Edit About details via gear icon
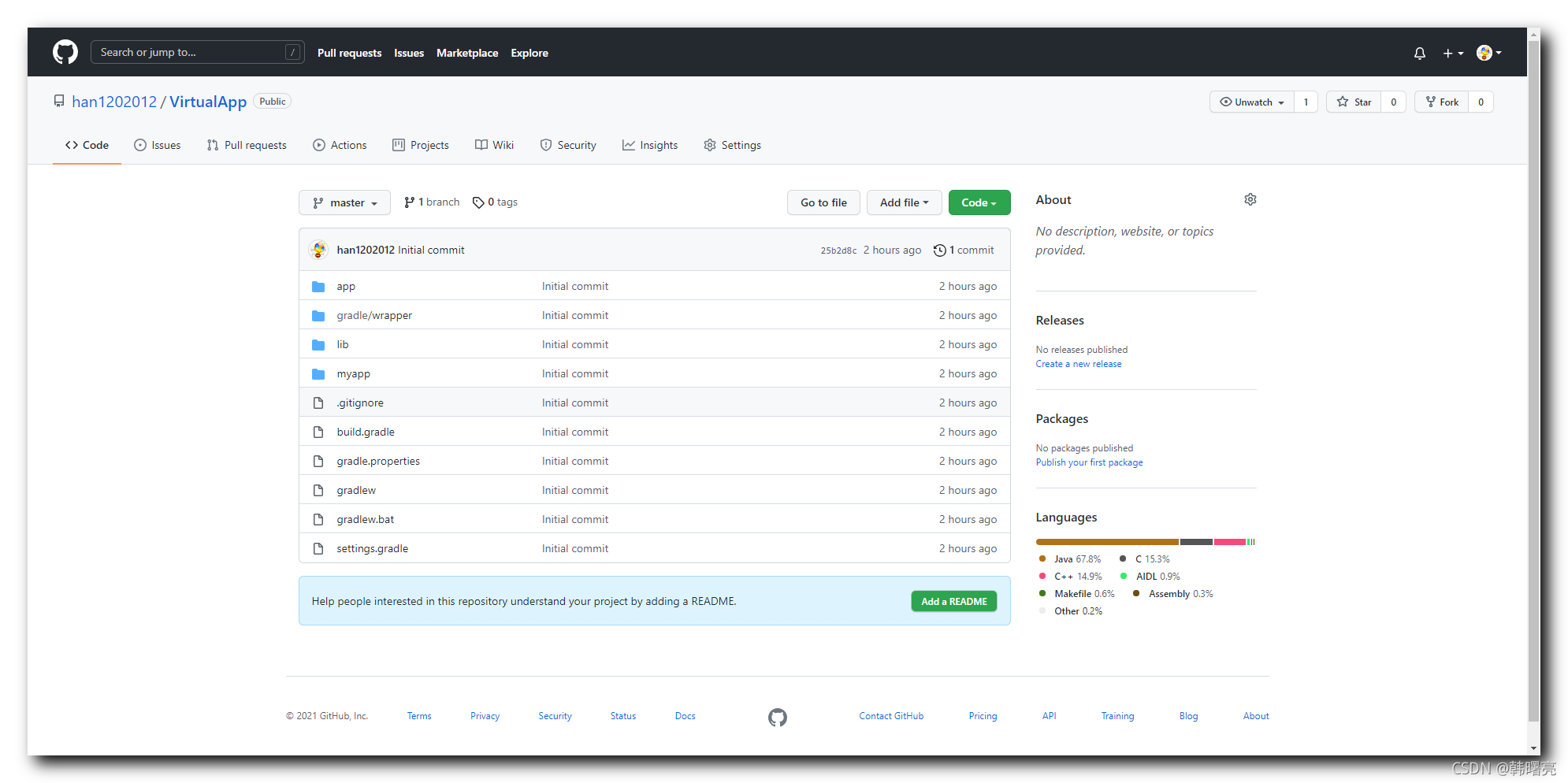This screenshot has width=1568, height=783. click(x=1250, y=199)
